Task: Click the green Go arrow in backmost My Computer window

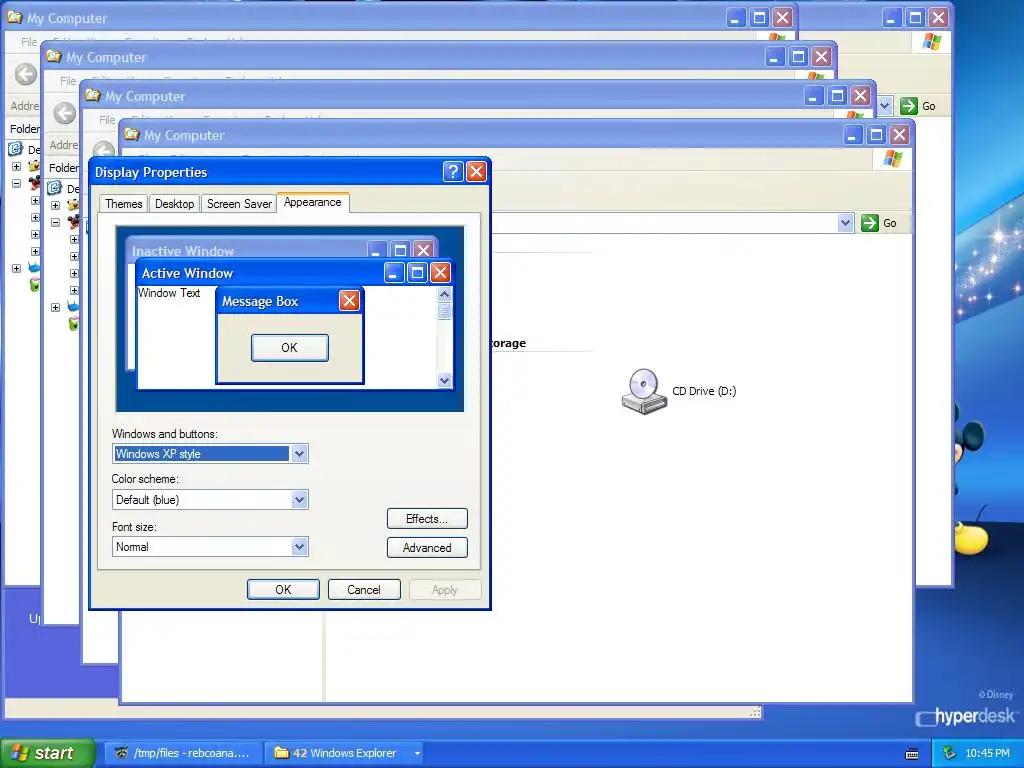Action: [909, 106]
